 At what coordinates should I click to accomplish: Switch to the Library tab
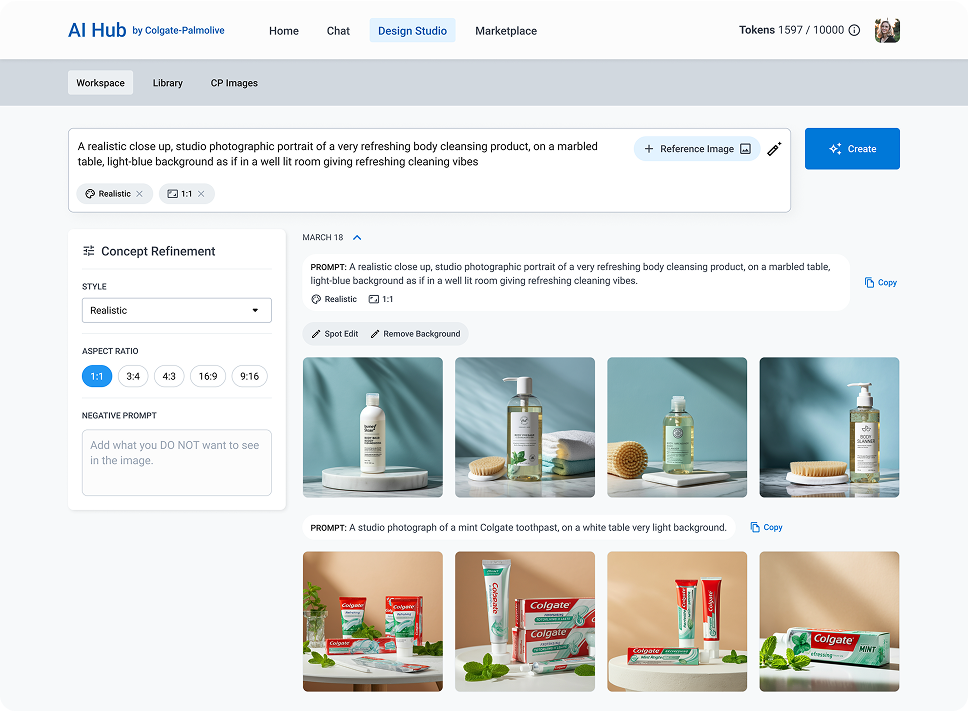(x=167, y=83)
